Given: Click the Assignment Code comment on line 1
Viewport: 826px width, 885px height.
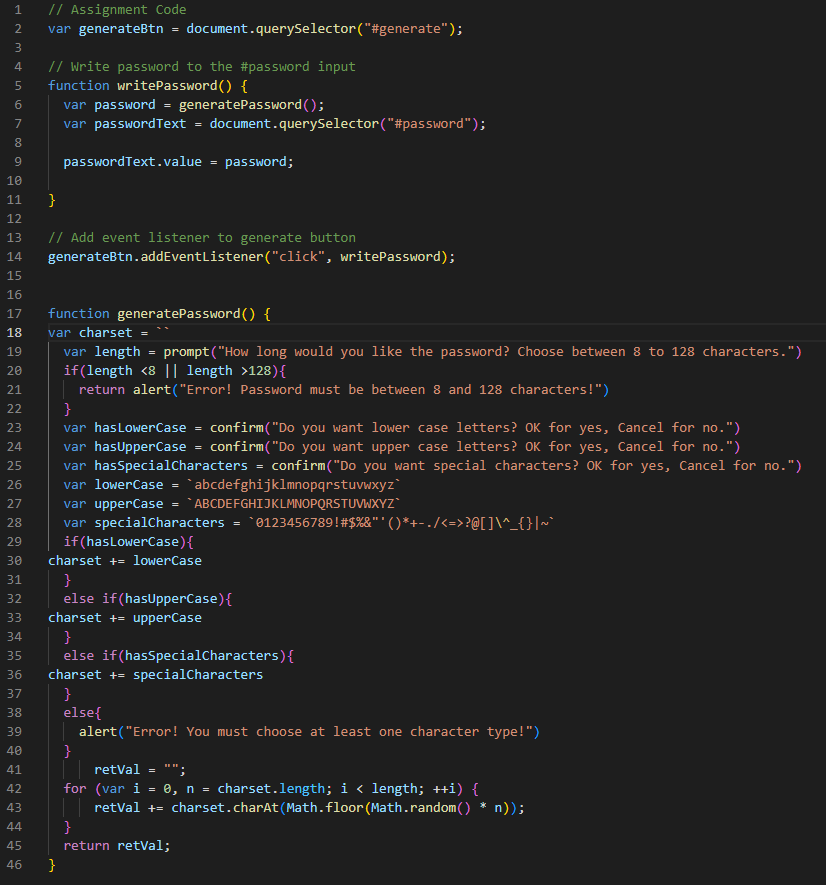Looking at the screenshot, I should 120,9.
